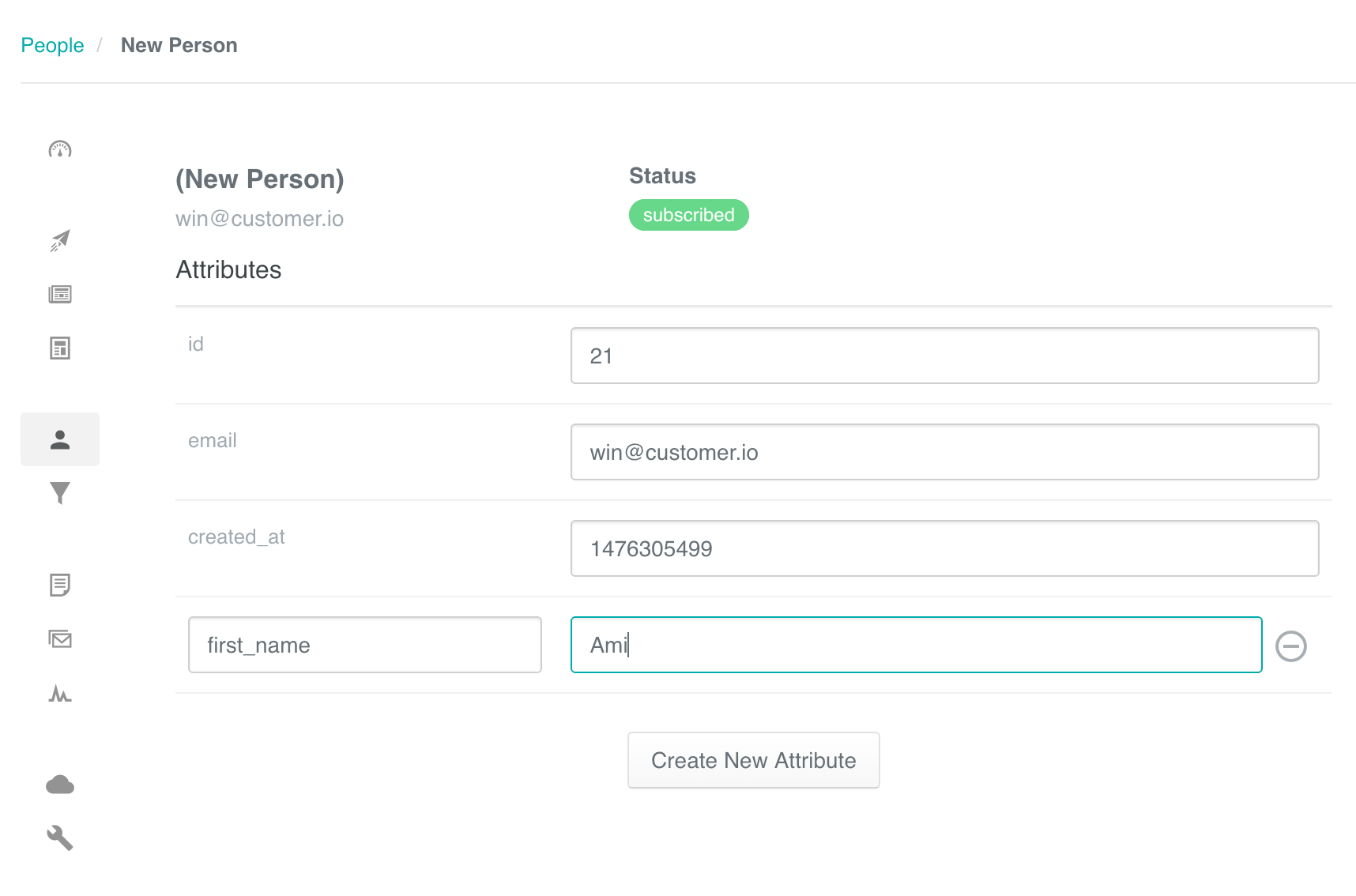Click the email attribute label
Image resolution: width=1356 pixels, height=896 pixels.
(213, 441)
